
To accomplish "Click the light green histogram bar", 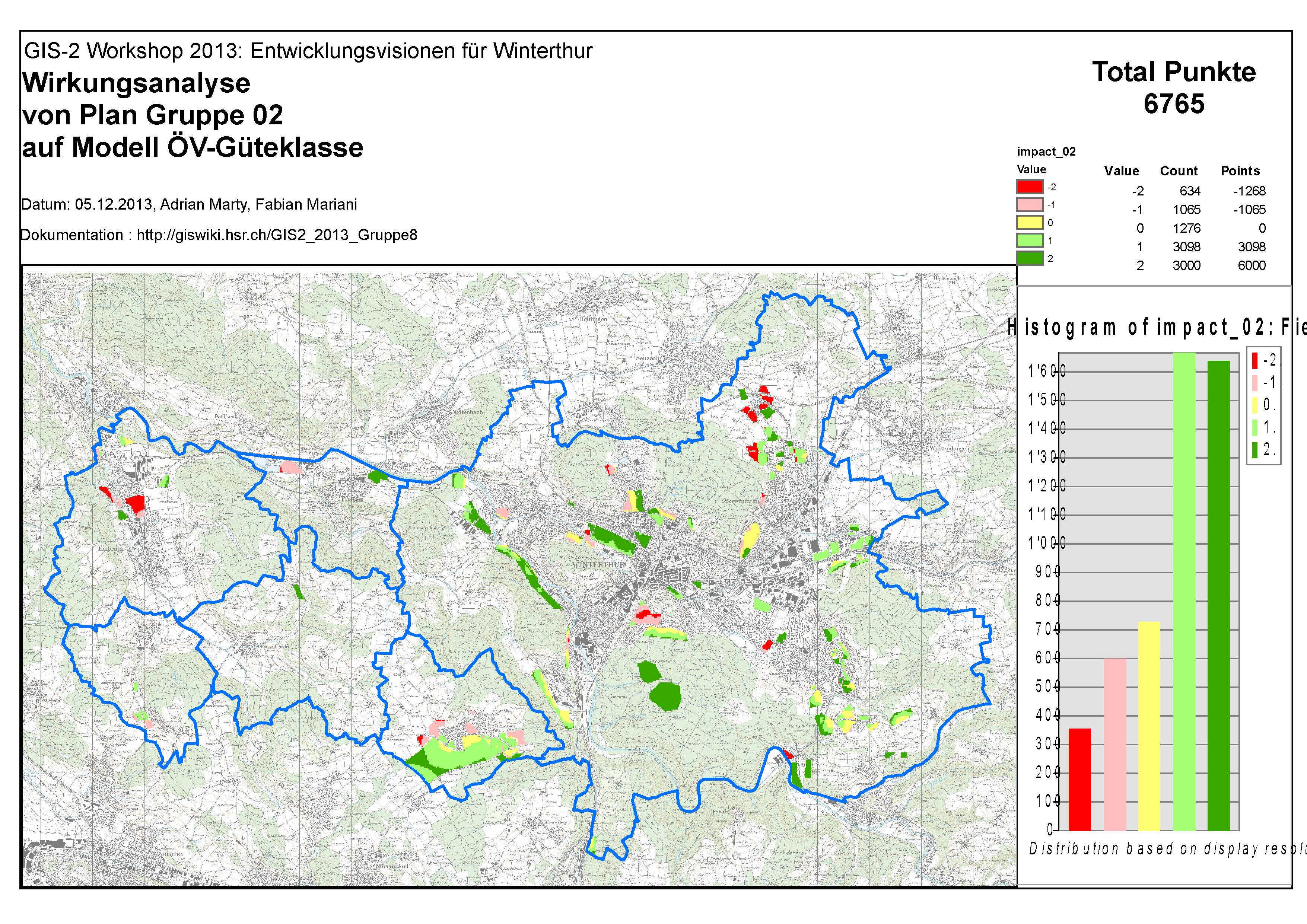I will click(1184, 592).
